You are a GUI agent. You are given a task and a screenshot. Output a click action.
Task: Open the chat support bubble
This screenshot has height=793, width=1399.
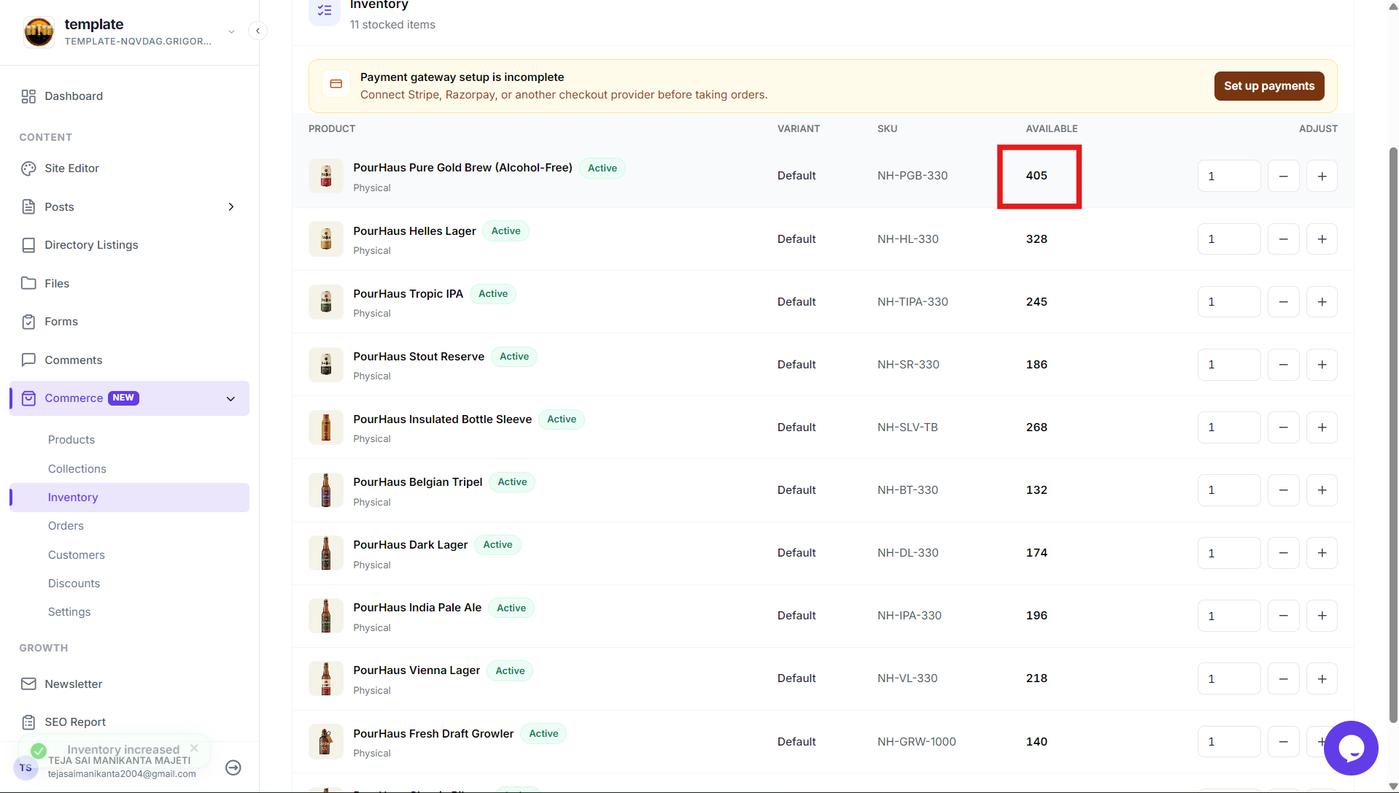pyautogui.click(x=1351, y=748)
